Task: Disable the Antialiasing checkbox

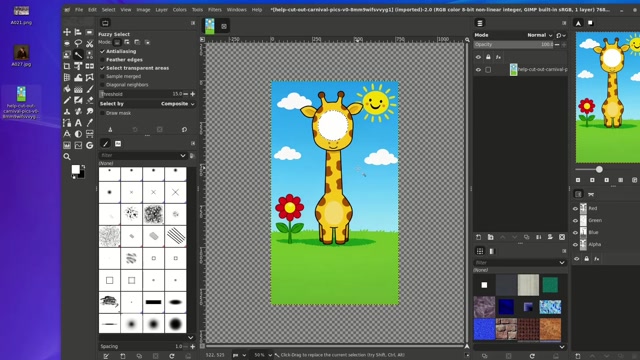Action: (102, 51)
